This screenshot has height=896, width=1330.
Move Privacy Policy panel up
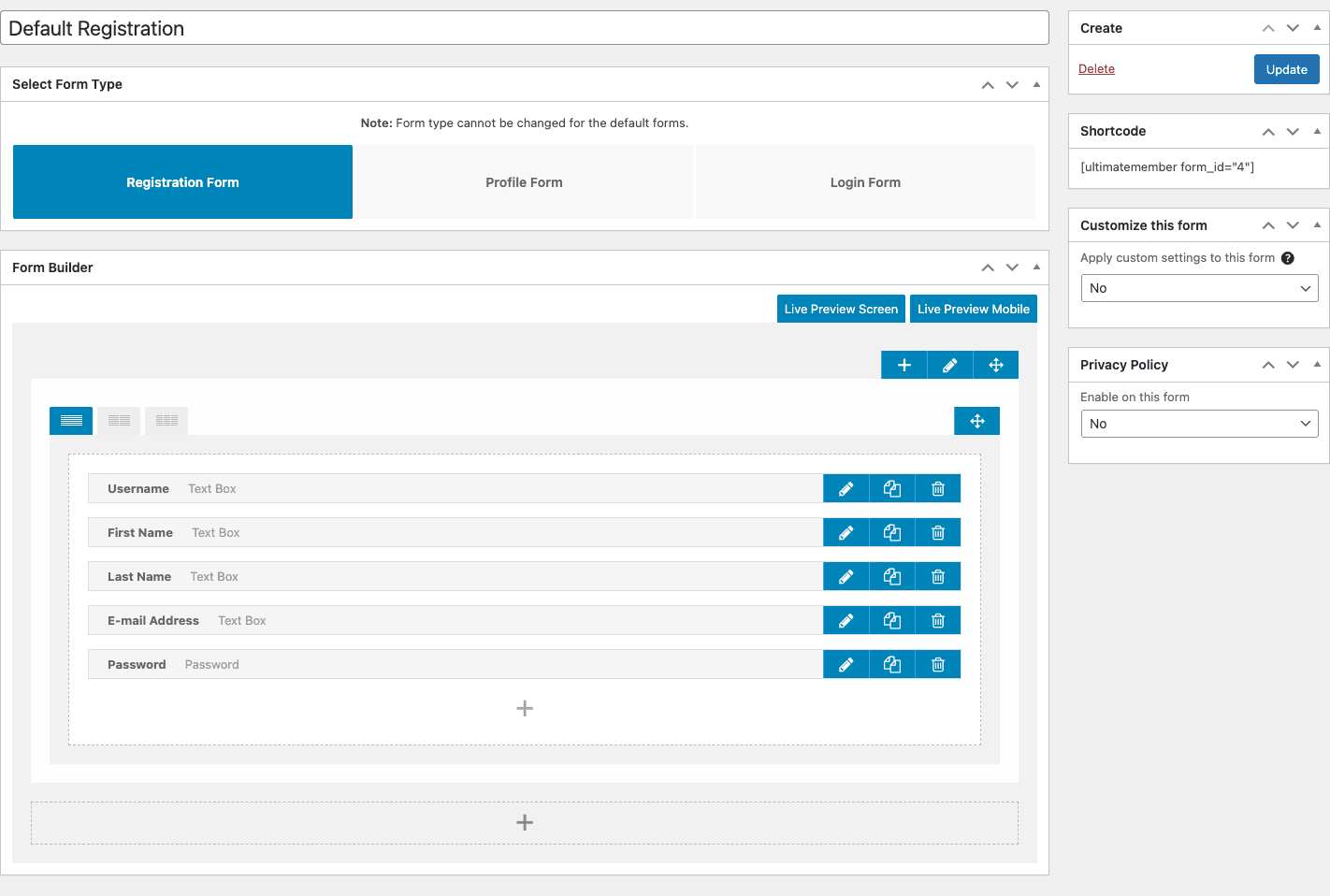[1268, 365]
